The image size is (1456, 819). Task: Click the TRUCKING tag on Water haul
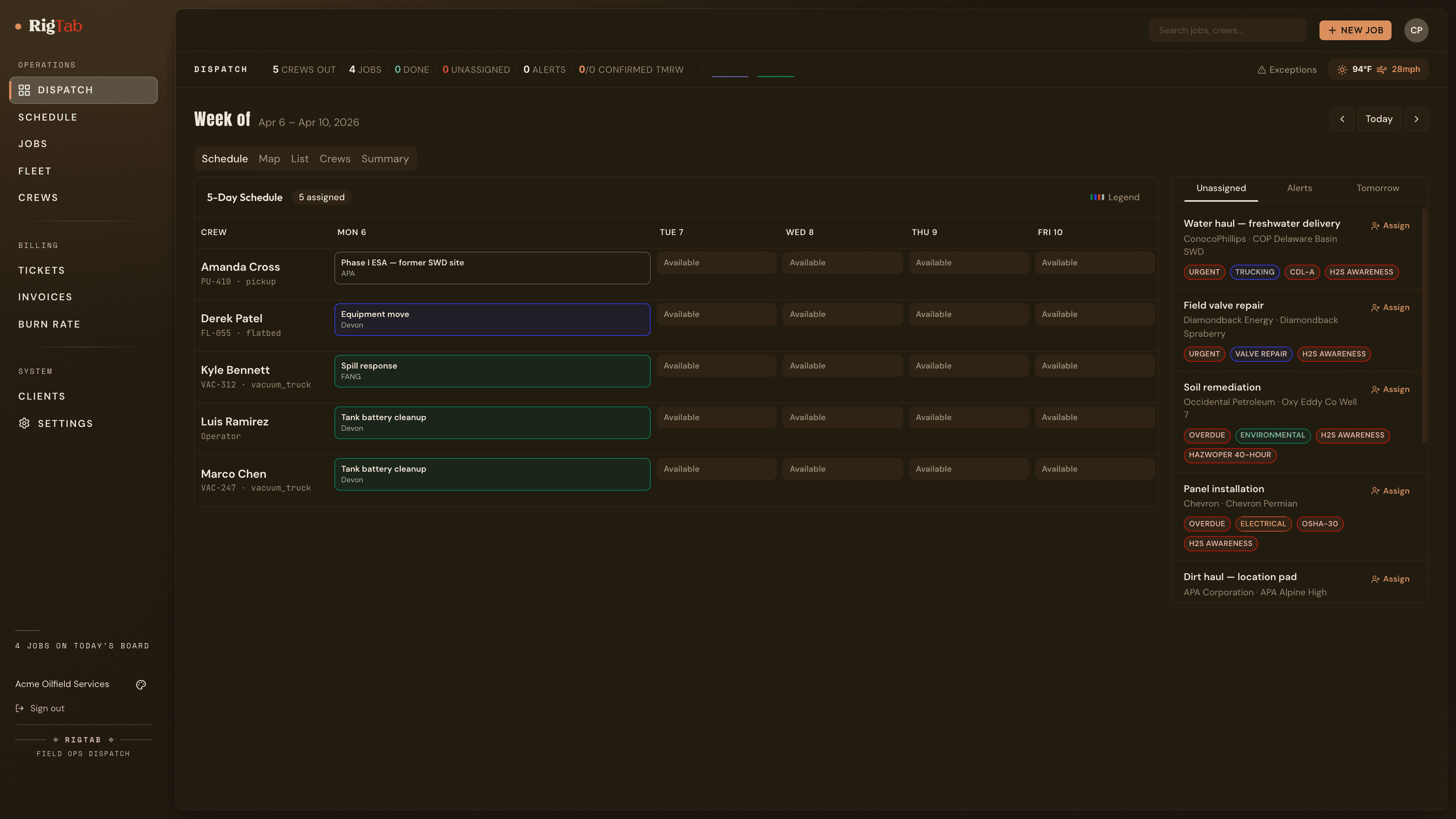click(x=1254, y=272)
